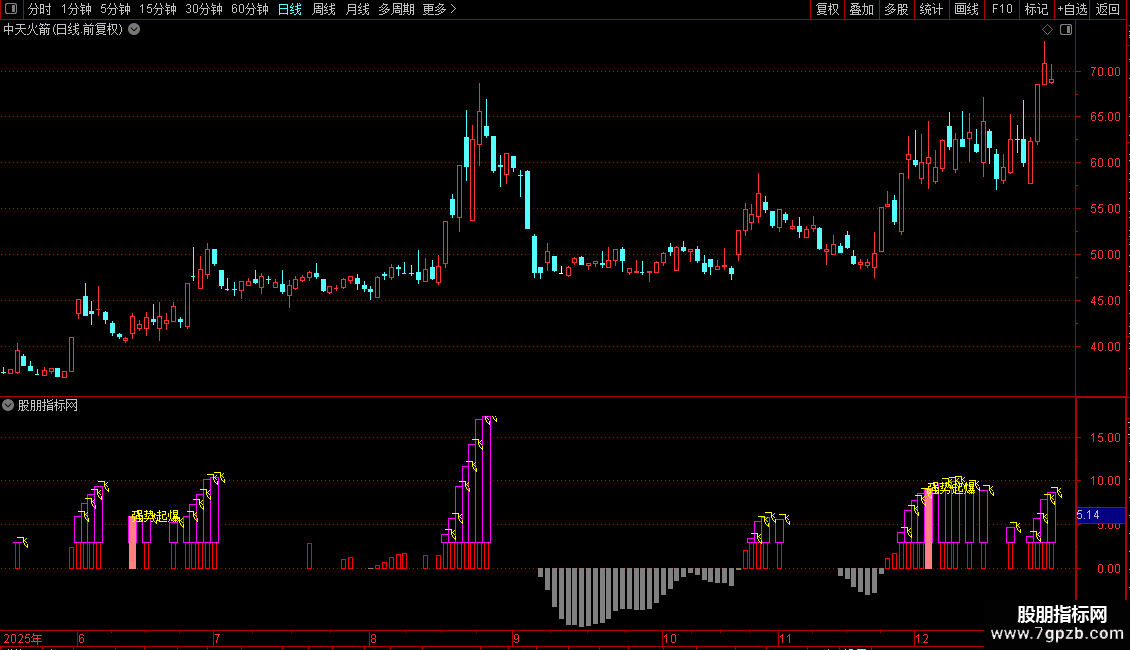Click the 叠加 overlay button
1130x650 pixels.
861,9
